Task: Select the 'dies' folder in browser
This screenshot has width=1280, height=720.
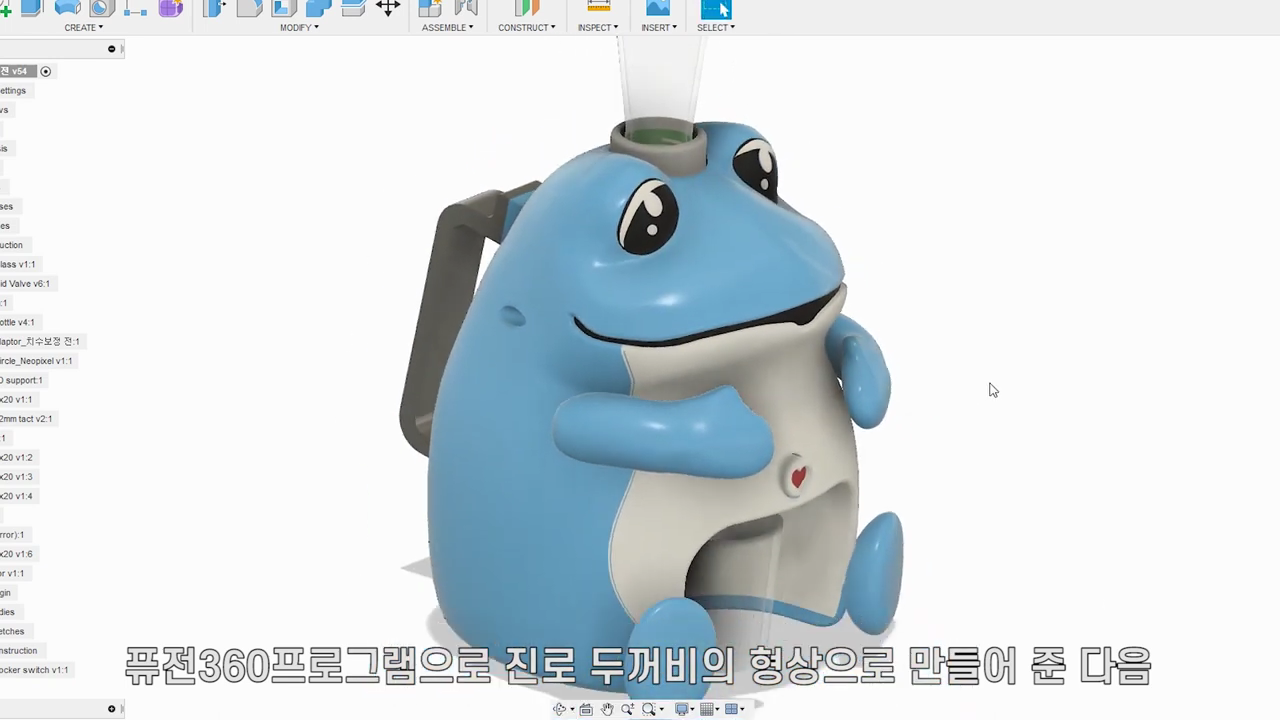Action: tap(9, 612)
